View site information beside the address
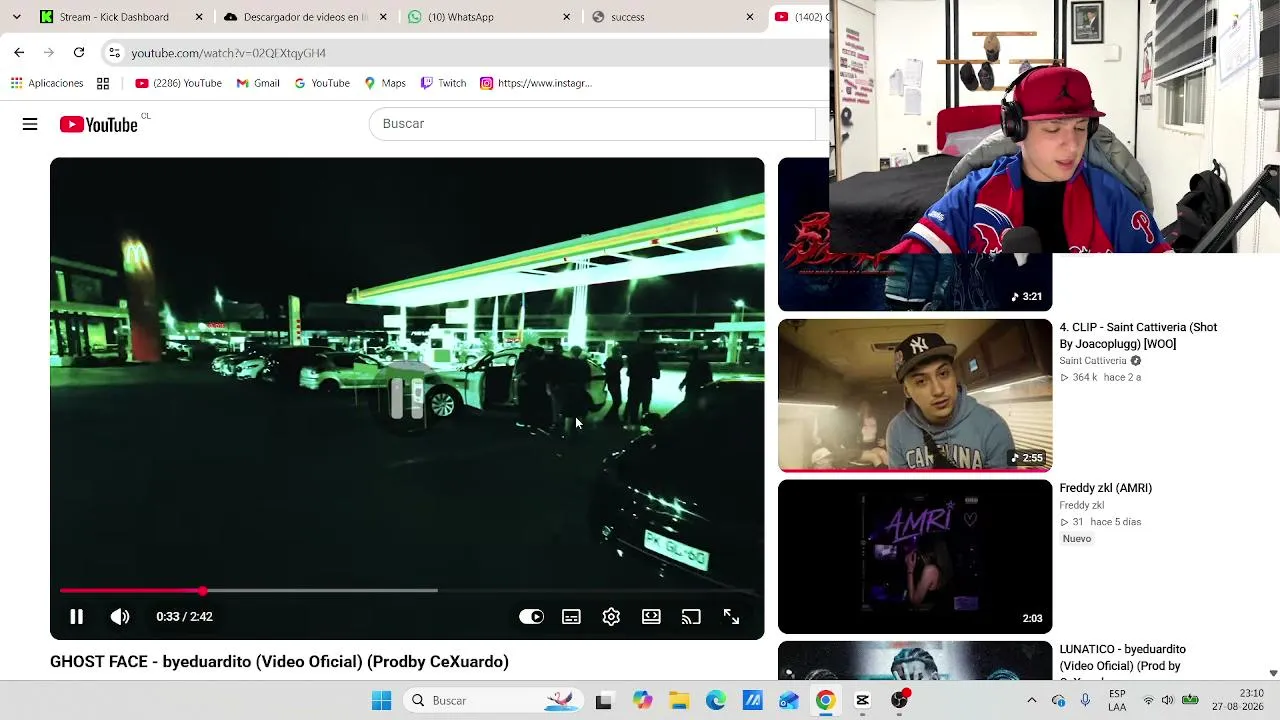Image resolution: width=1280 pixels, height=720 pixels. [x=114, y=52]
